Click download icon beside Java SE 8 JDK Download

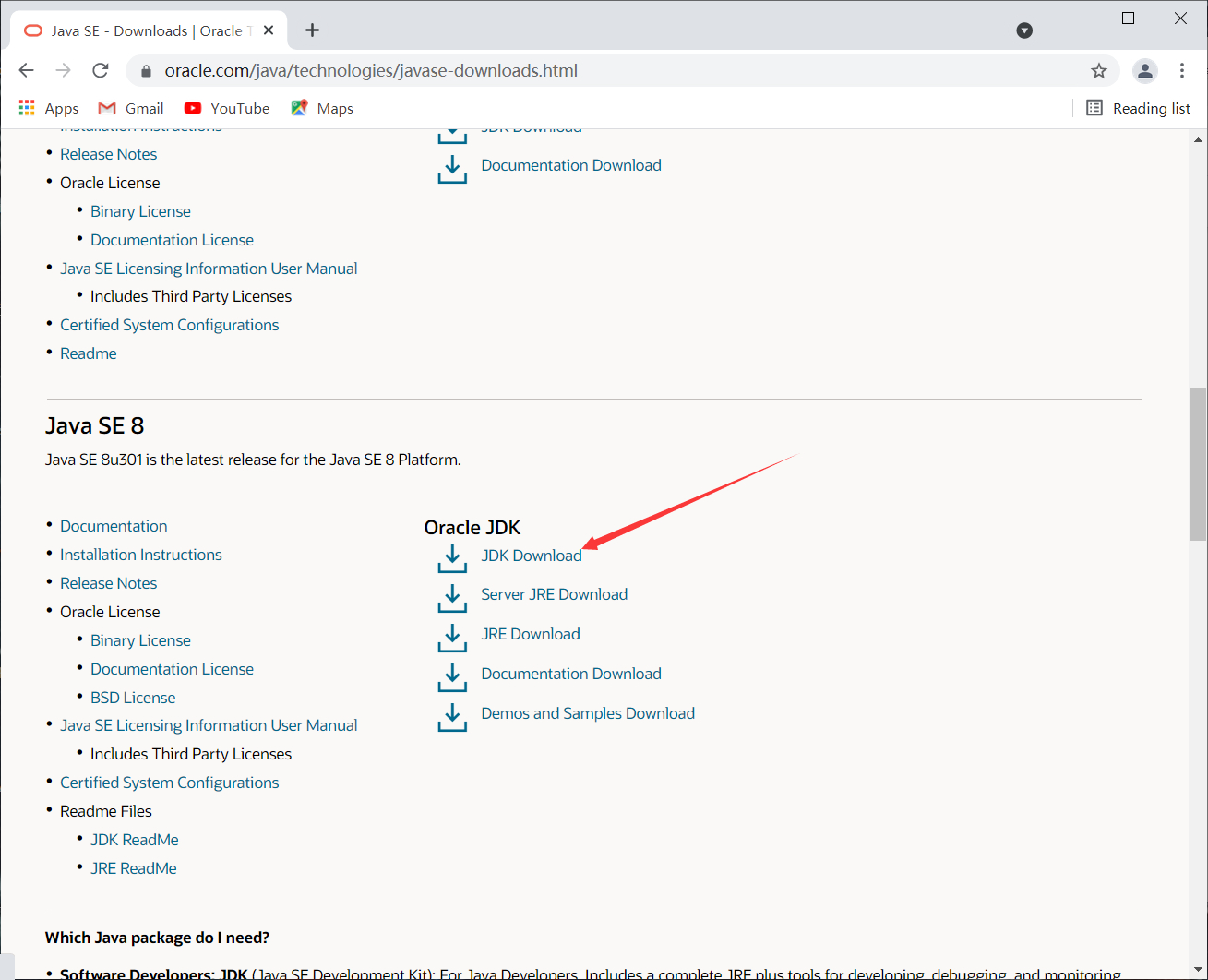pyautogui.click(x=452, y=559)
